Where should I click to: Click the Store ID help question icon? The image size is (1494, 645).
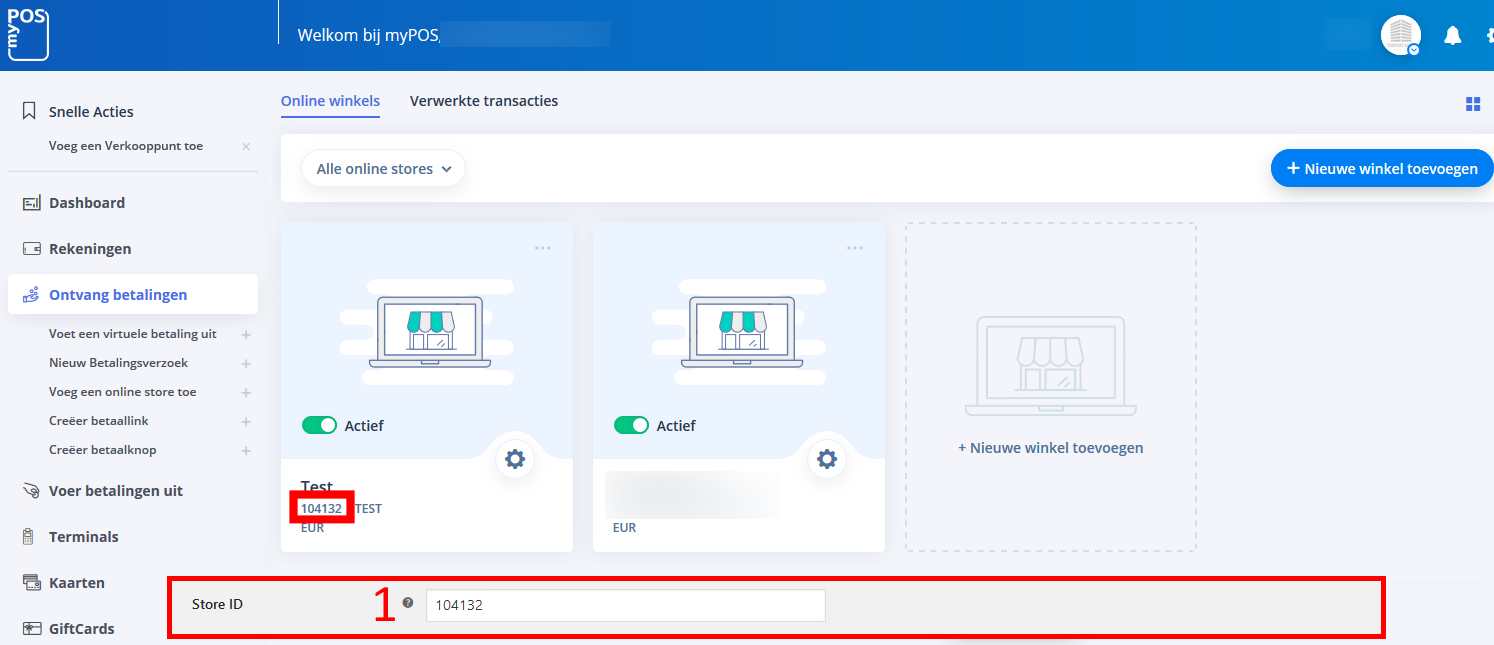pyautogui.click(x=407, y=603)
